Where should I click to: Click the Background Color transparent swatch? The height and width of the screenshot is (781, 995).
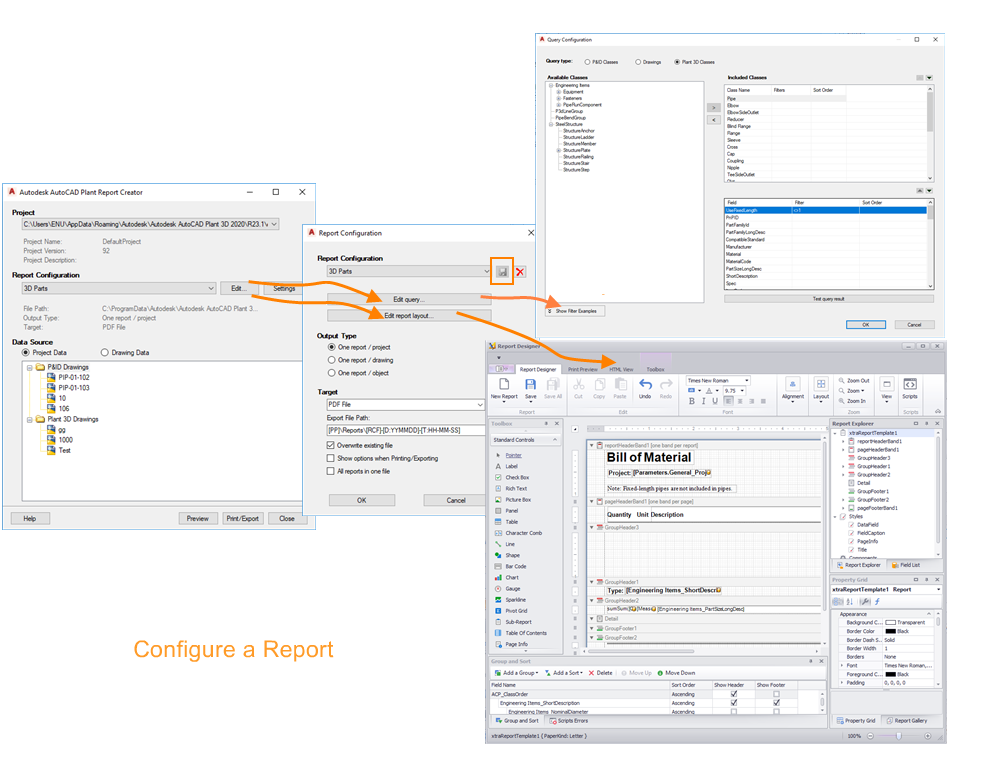890,622
